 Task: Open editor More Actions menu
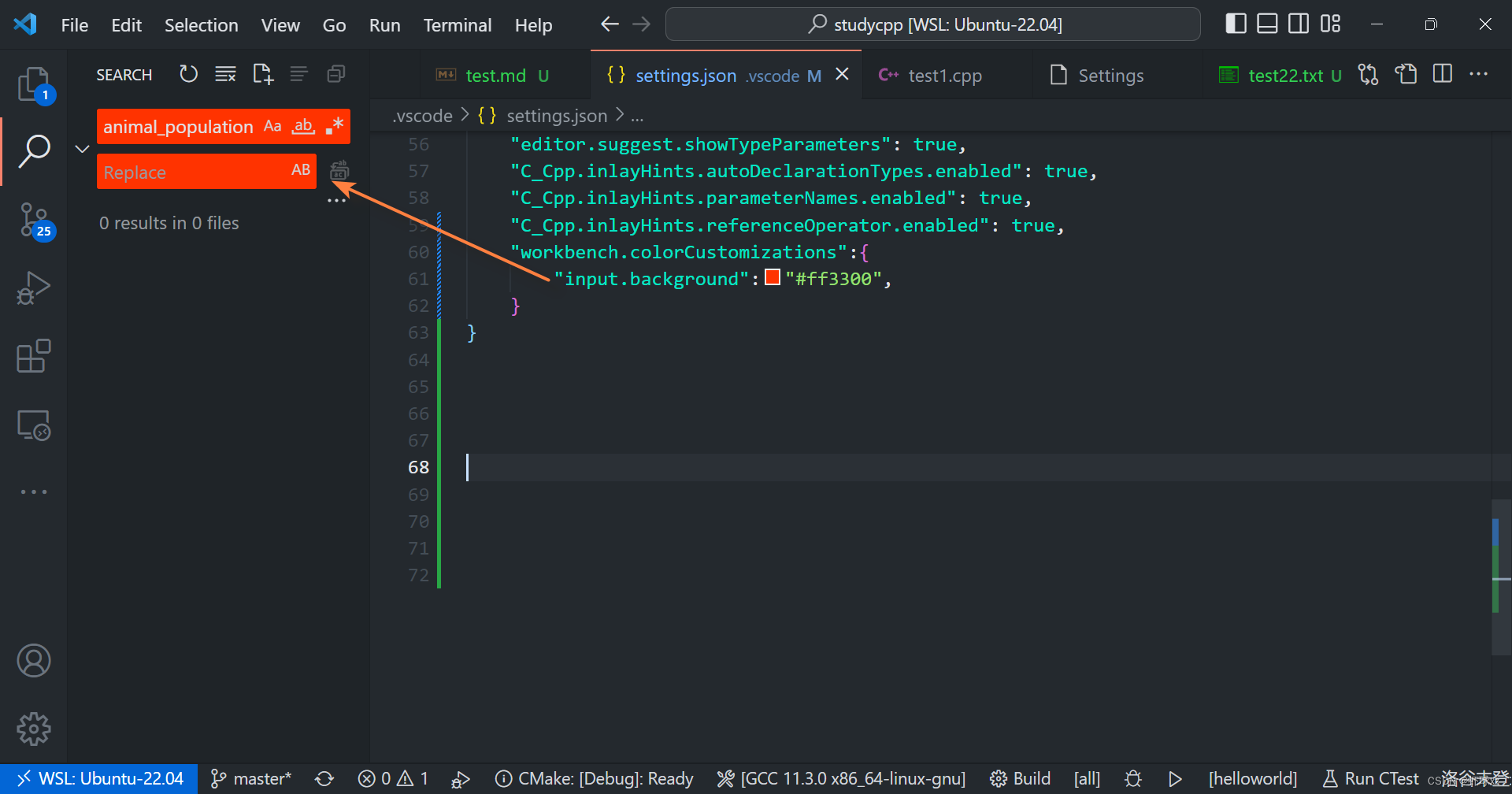pos(1479,74)
